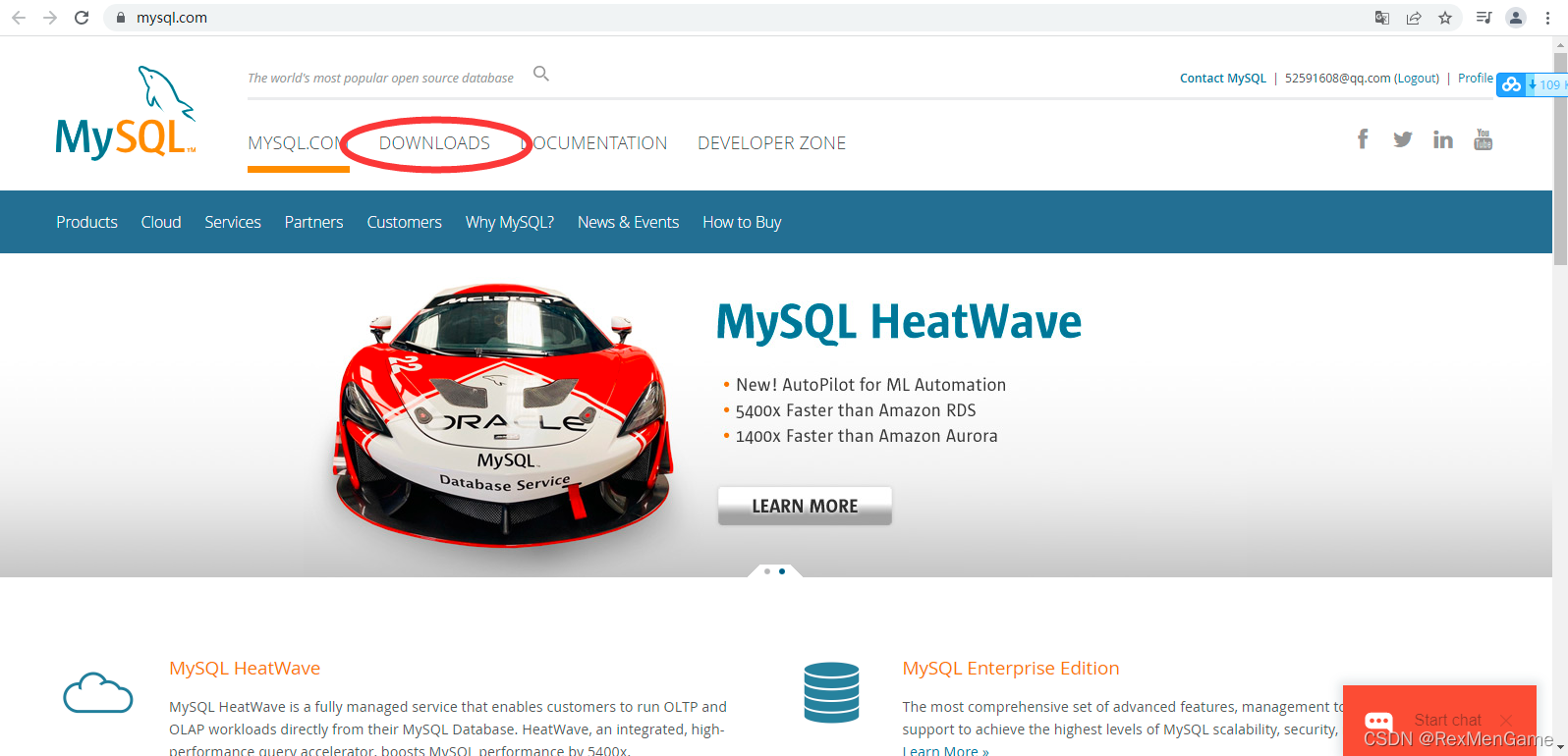Open the How to Buy menu item
The width and height of the screenshot is (1568, 756).
(x=742, y=222)
